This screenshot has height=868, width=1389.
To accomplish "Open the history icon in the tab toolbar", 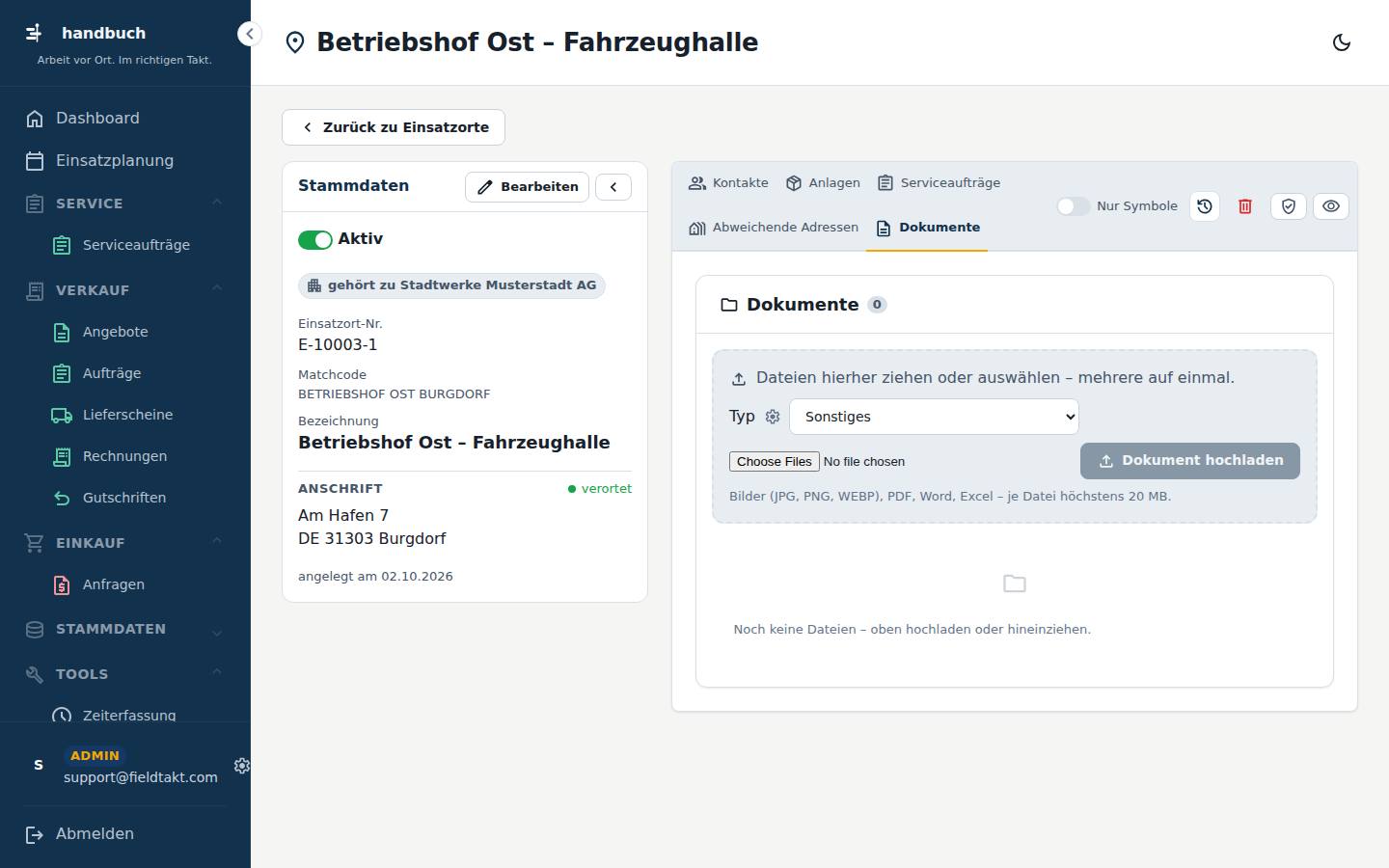I will click(1205, 206).
